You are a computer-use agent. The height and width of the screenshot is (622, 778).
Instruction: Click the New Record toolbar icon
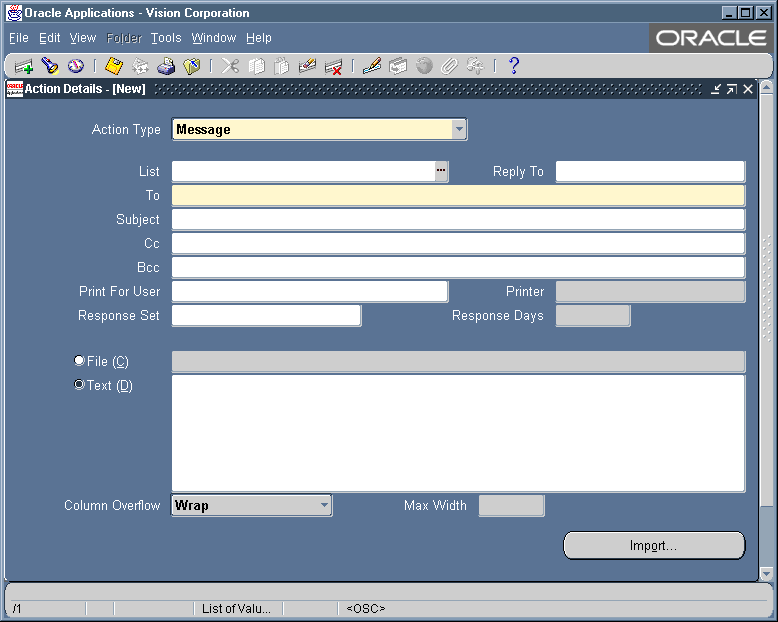click(23, 66)
